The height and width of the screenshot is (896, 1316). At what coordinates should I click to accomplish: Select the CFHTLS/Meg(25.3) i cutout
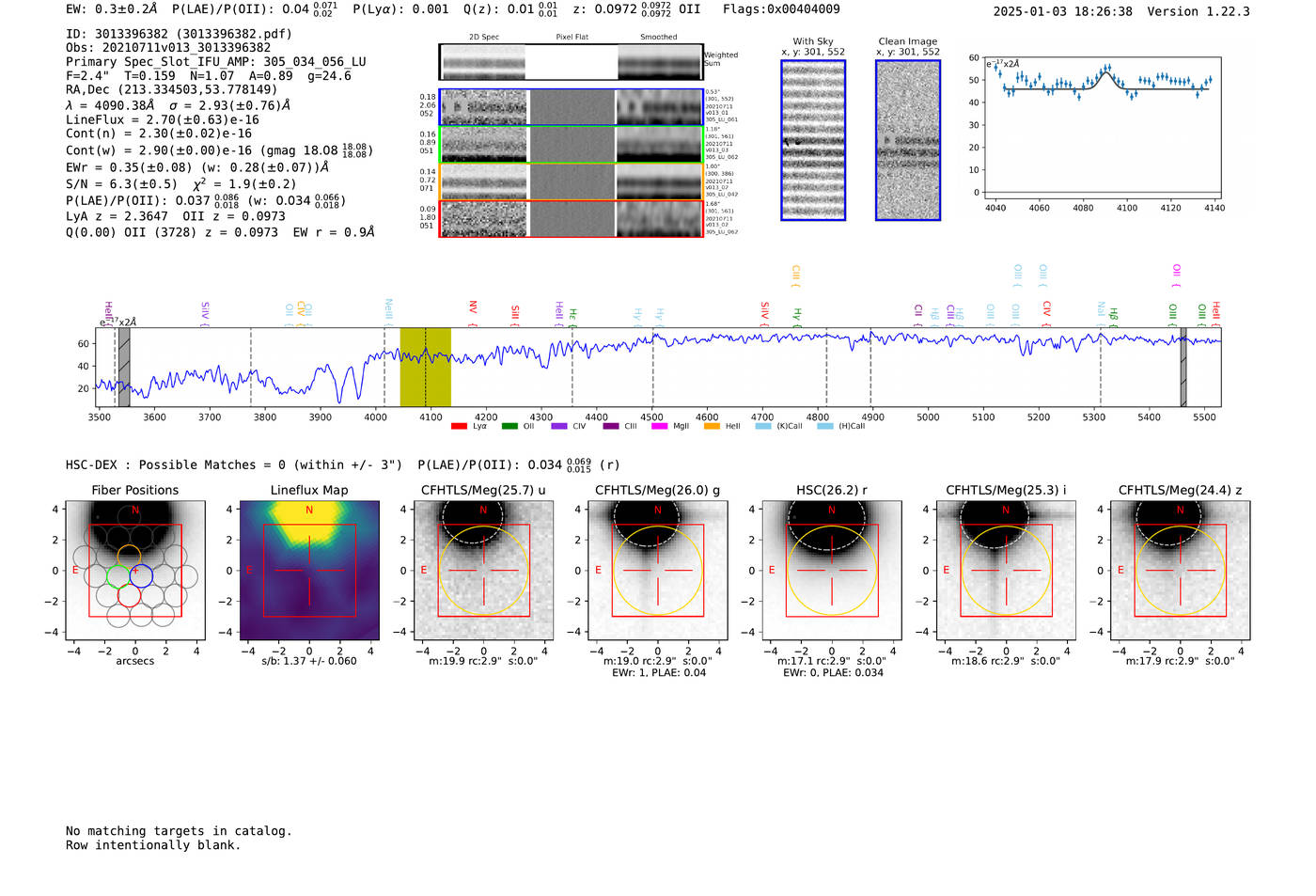point(1006,571)
